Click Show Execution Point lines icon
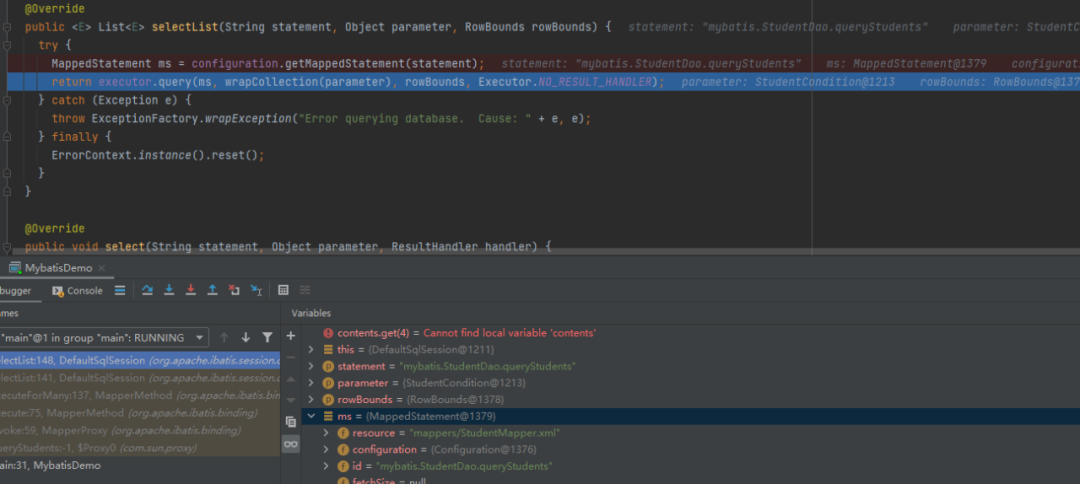1080x484 pixels. 120,291
